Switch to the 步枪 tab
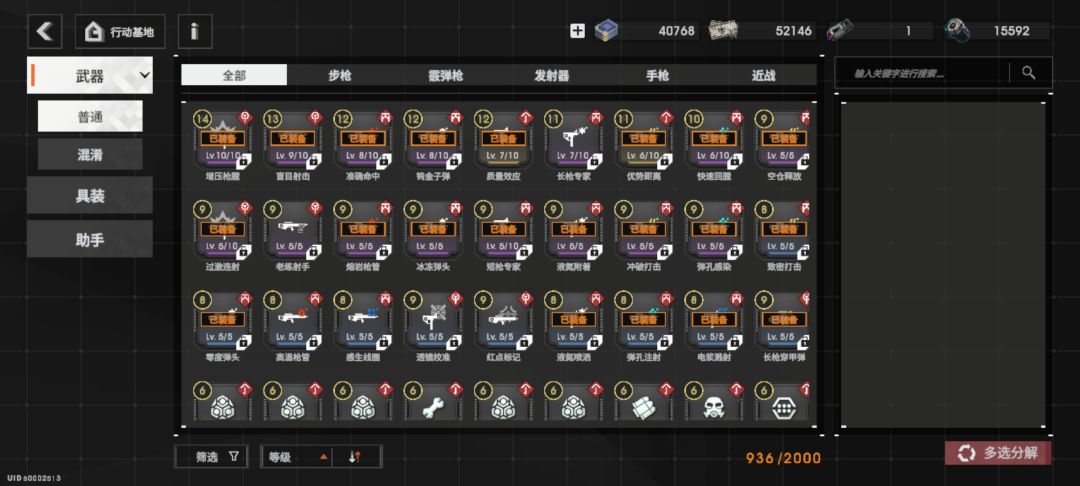Image resolution: width=1080 pixels, height=486 pixels. coord(340,75)
